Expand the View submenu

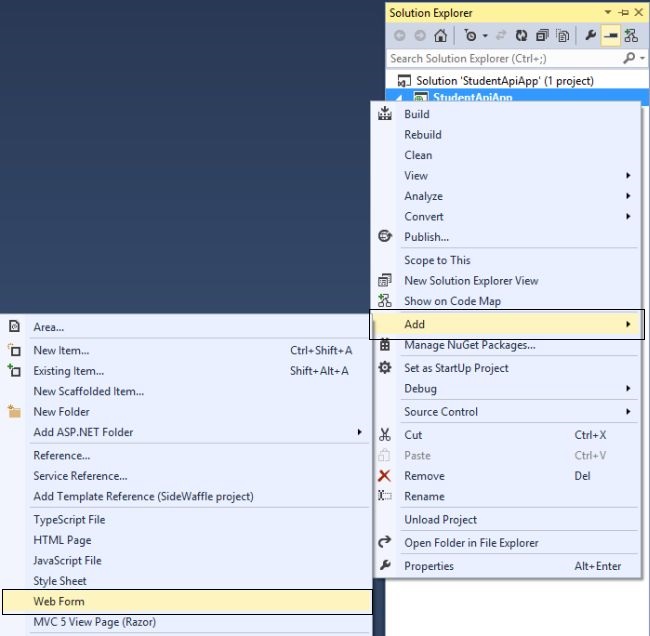506,175
